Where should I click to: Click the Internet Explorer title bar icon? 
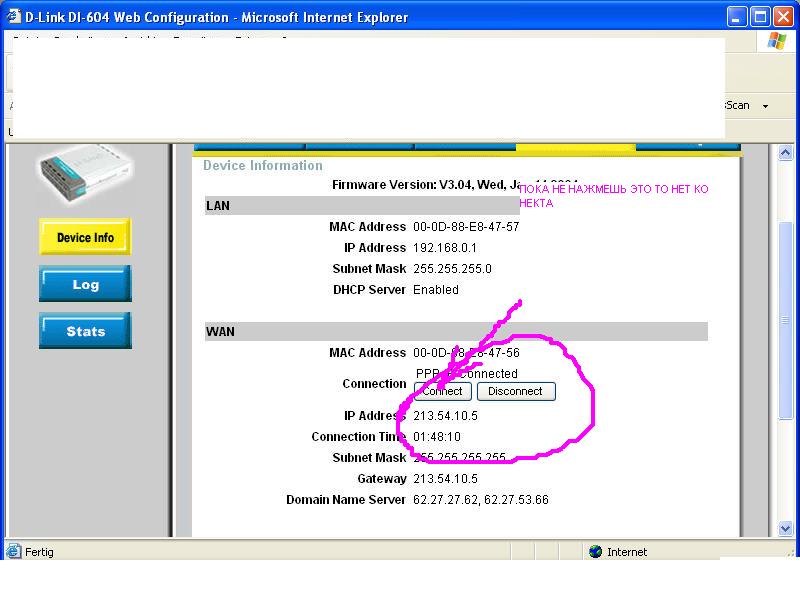coord(14,16)
